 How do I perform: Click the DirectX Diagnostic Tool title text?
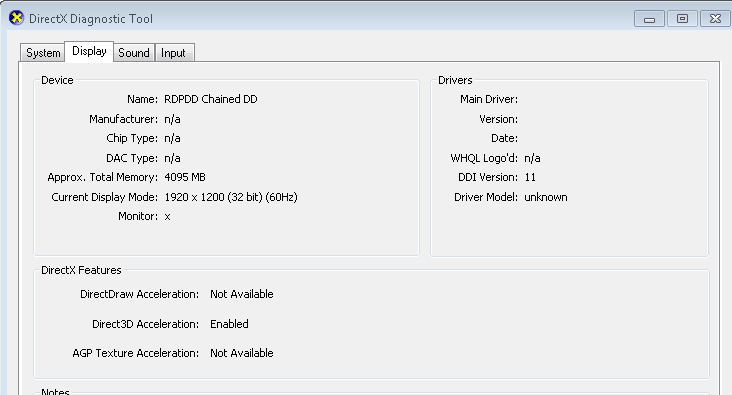pos(91,19)
